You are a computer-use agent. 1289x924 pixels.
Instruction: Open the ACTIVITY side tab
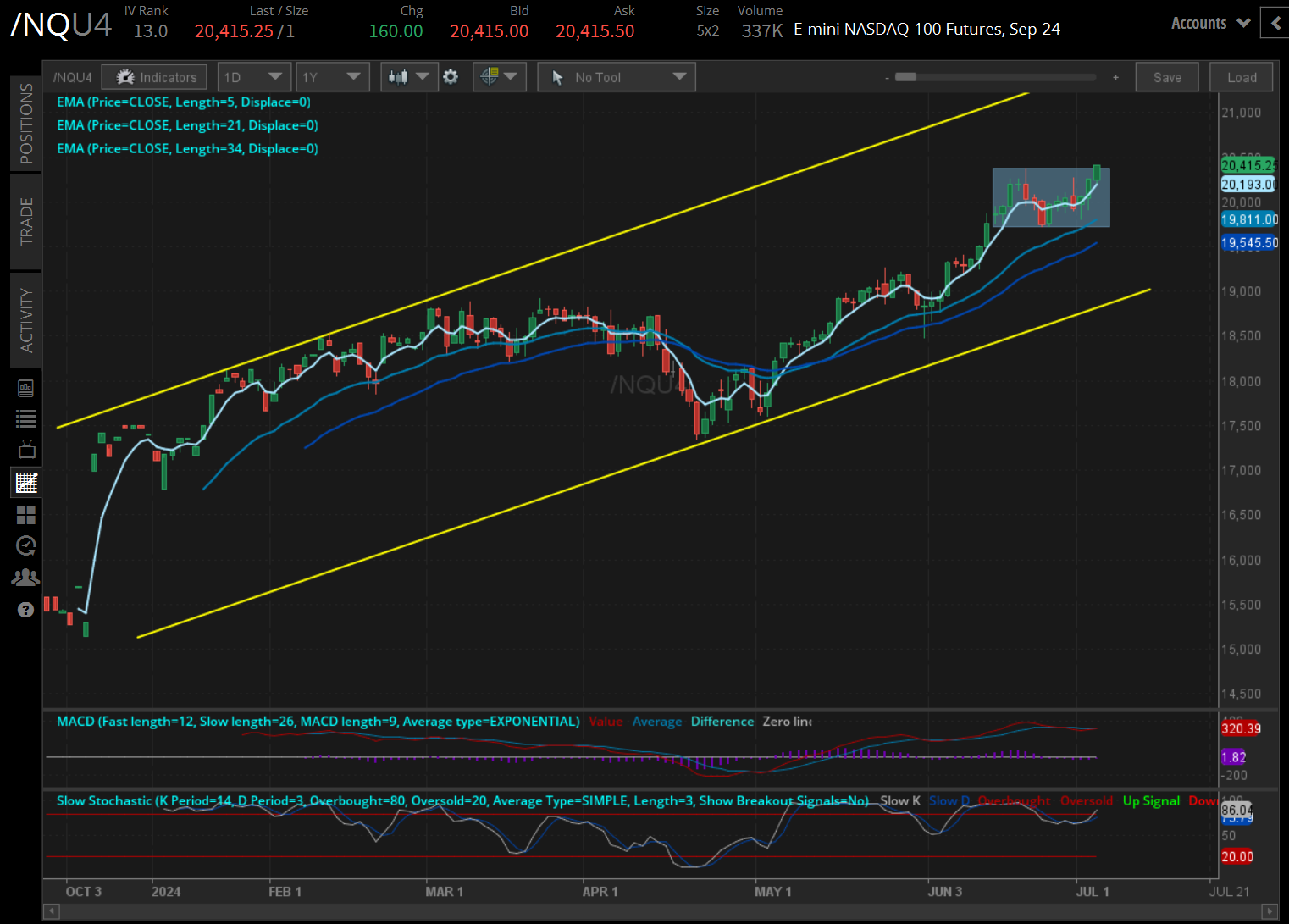tap(26, 320)
